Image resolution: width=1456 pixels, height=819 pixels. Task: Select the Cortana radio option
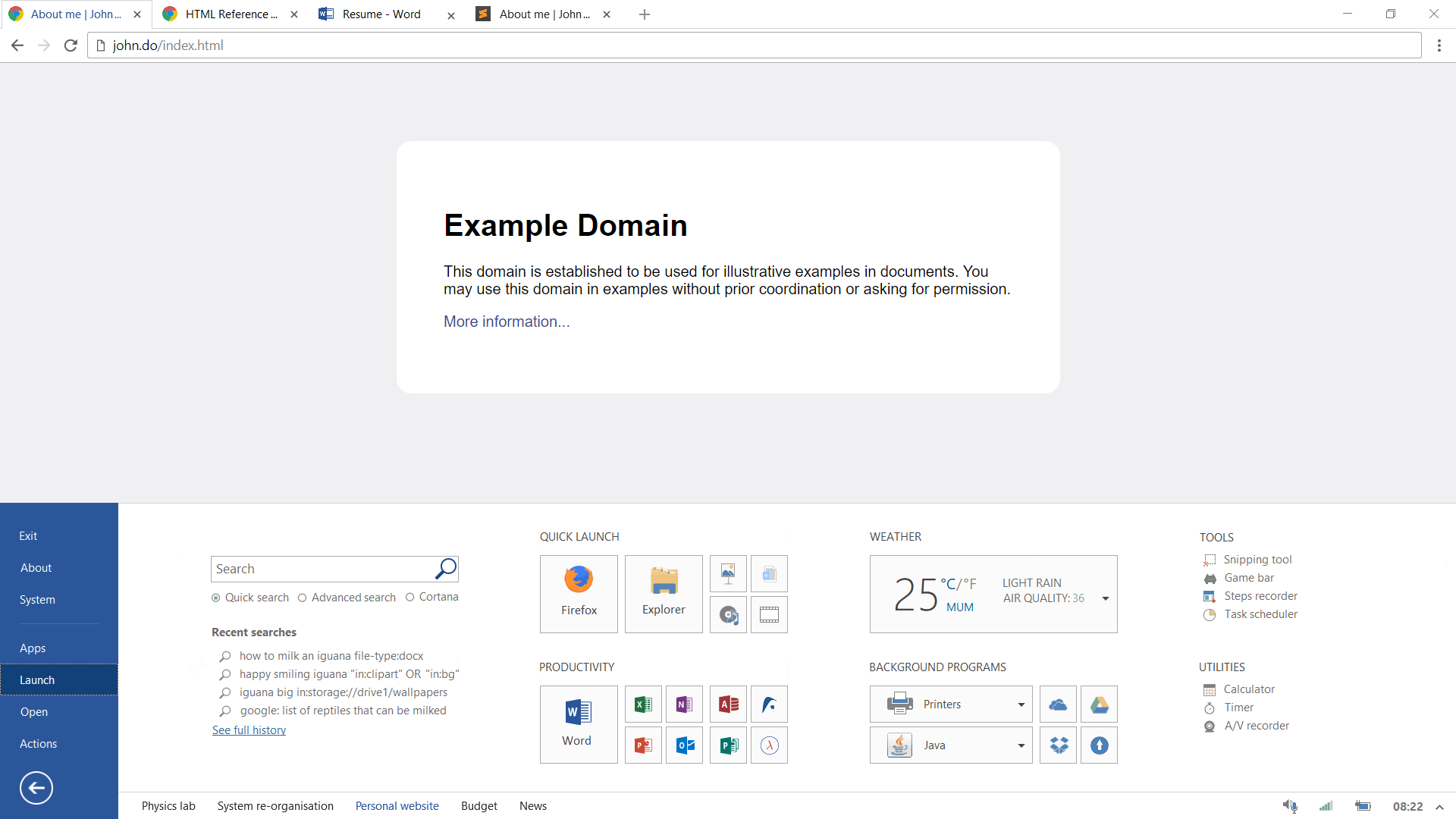[410, 597]
